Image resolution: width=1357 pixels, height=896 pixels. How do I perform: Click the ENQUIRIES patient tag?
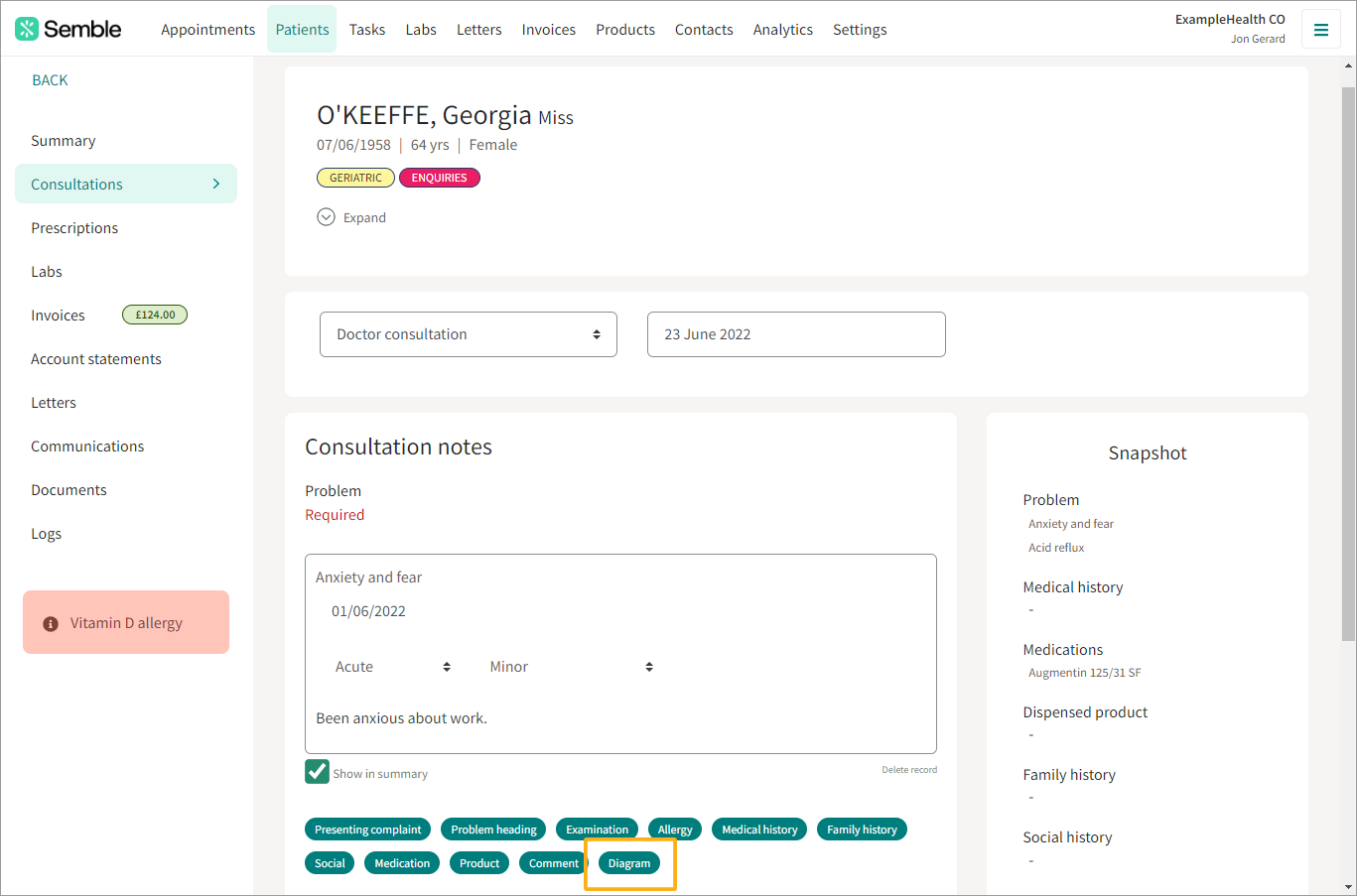[439, 178]
